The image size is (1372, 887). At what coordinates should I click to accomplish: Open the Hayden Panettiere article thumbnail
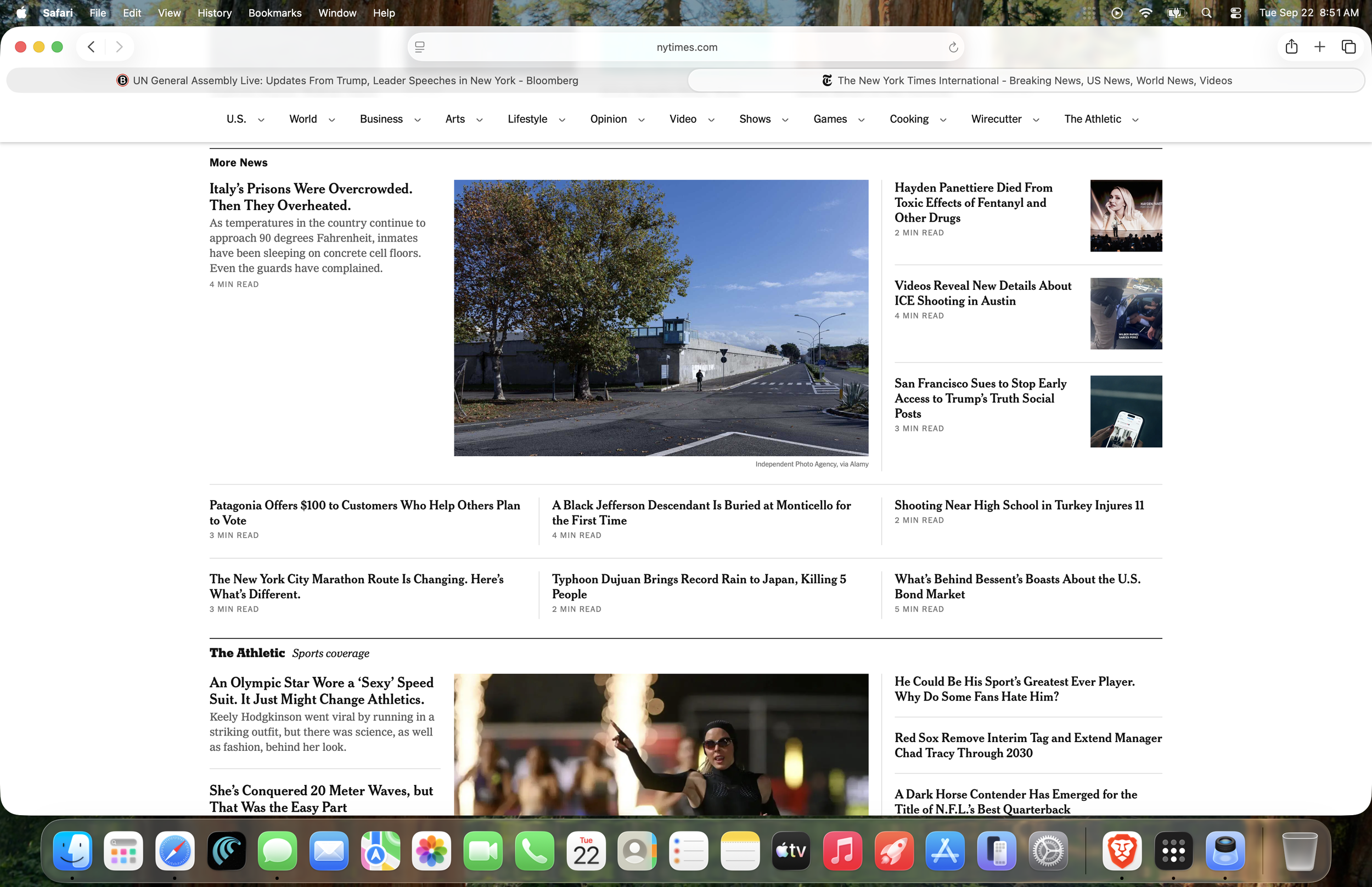[x=1126, y=215]
